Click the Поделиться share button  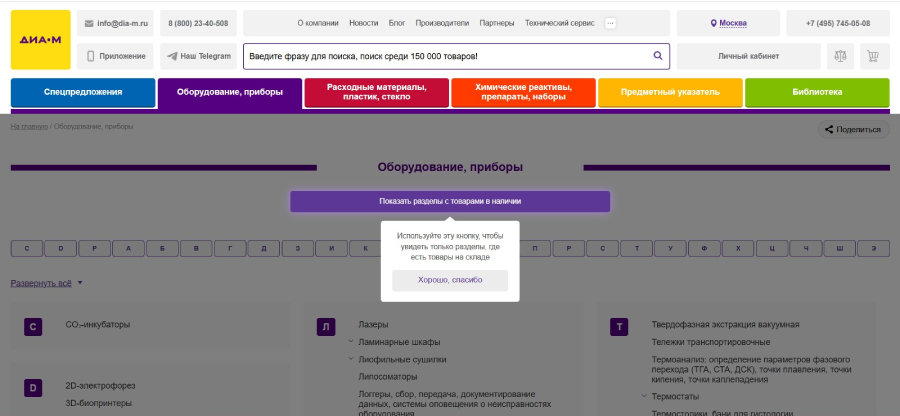click(x=854, y=129)
